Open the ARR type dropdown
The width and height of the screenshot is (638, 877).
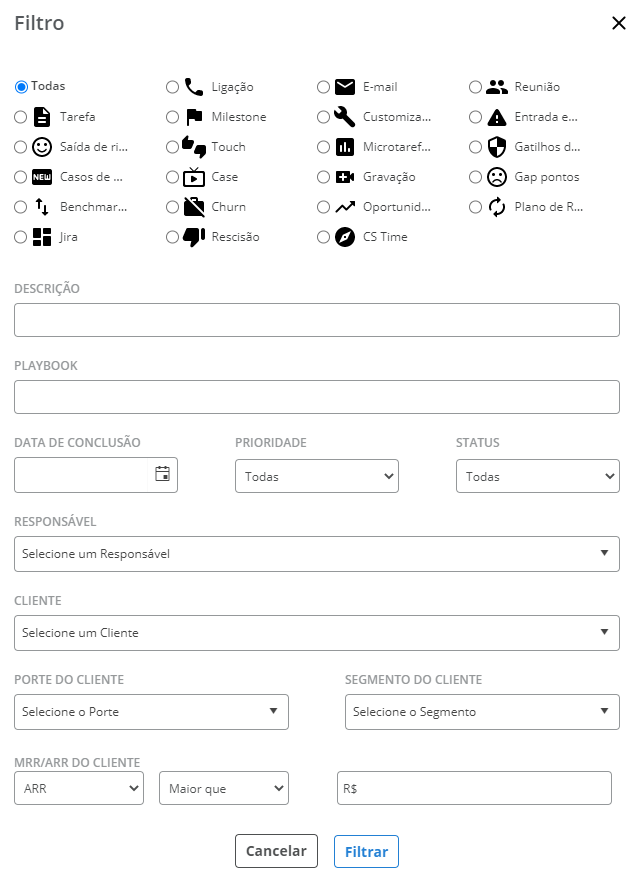point(79,788)
